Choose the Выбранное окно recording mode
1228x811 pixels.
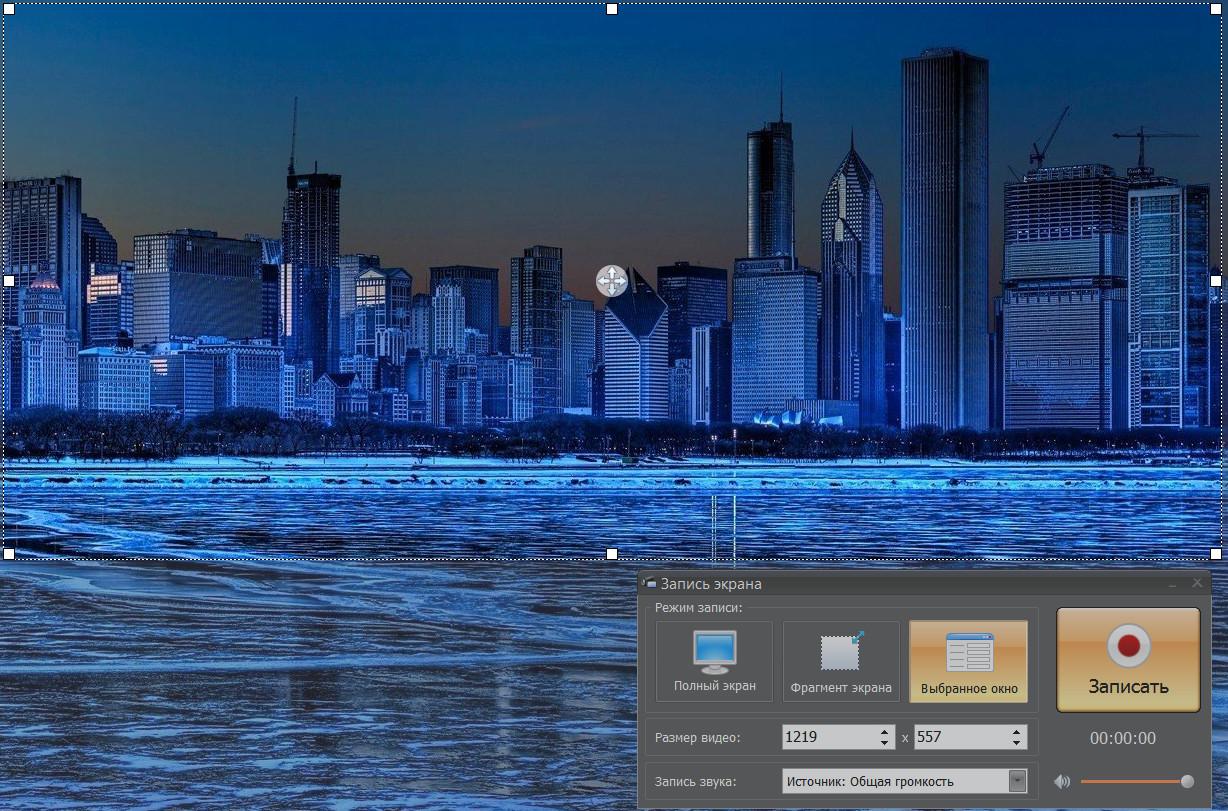[x=968, y=661]
